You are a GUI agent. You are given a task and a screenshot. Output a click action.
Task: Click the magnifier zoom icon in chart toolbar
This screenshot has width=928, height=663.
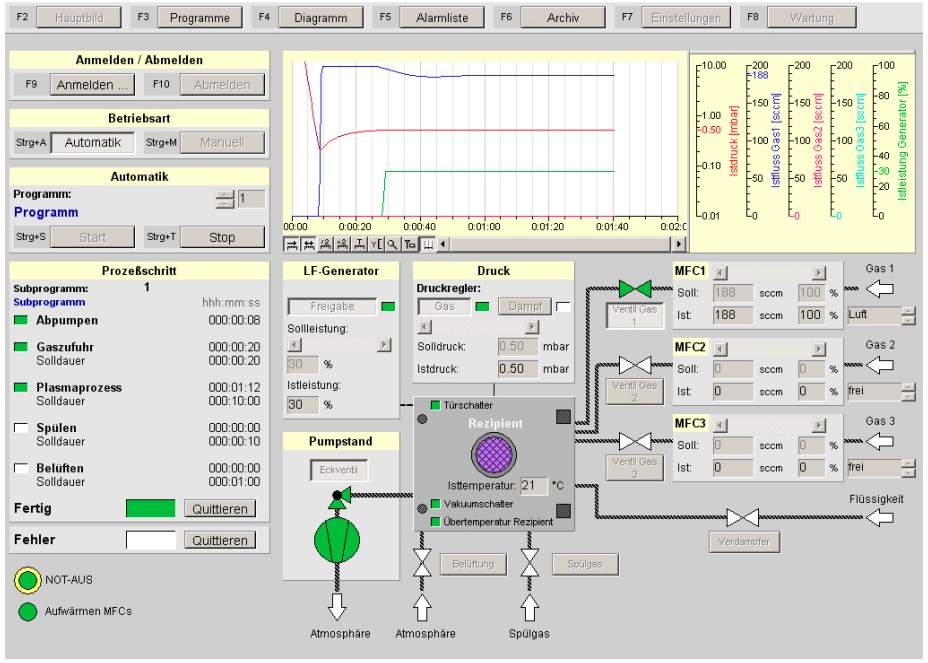click(392, 244)
